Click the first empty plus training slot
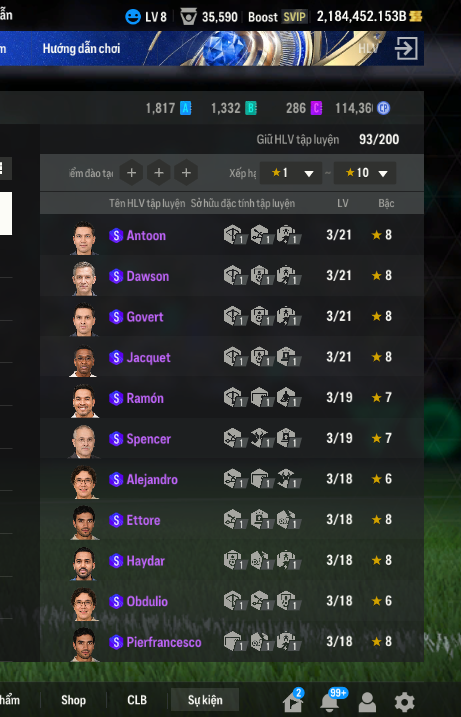 pos(131,172)
